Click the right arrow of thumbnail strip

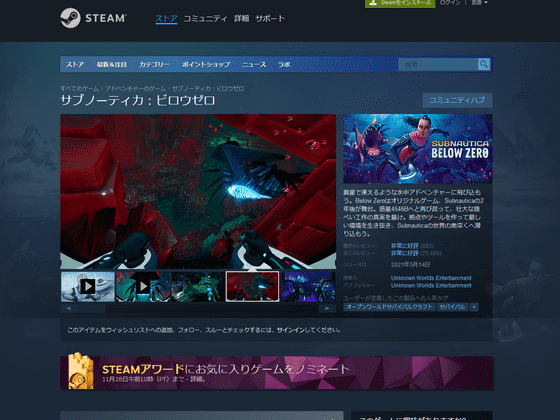pos(327,308)
